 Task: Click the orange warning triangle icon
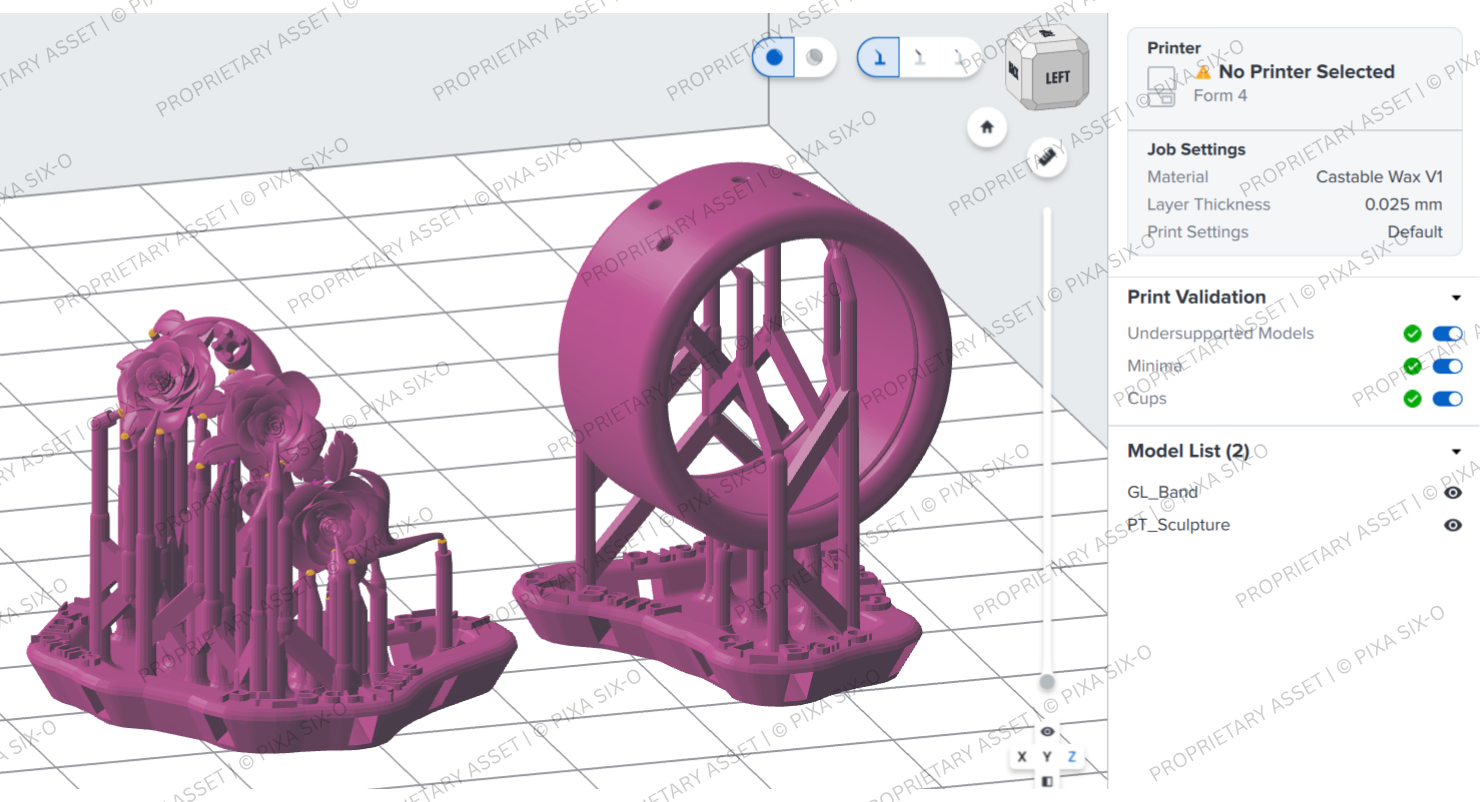[x=1203, y=72]
